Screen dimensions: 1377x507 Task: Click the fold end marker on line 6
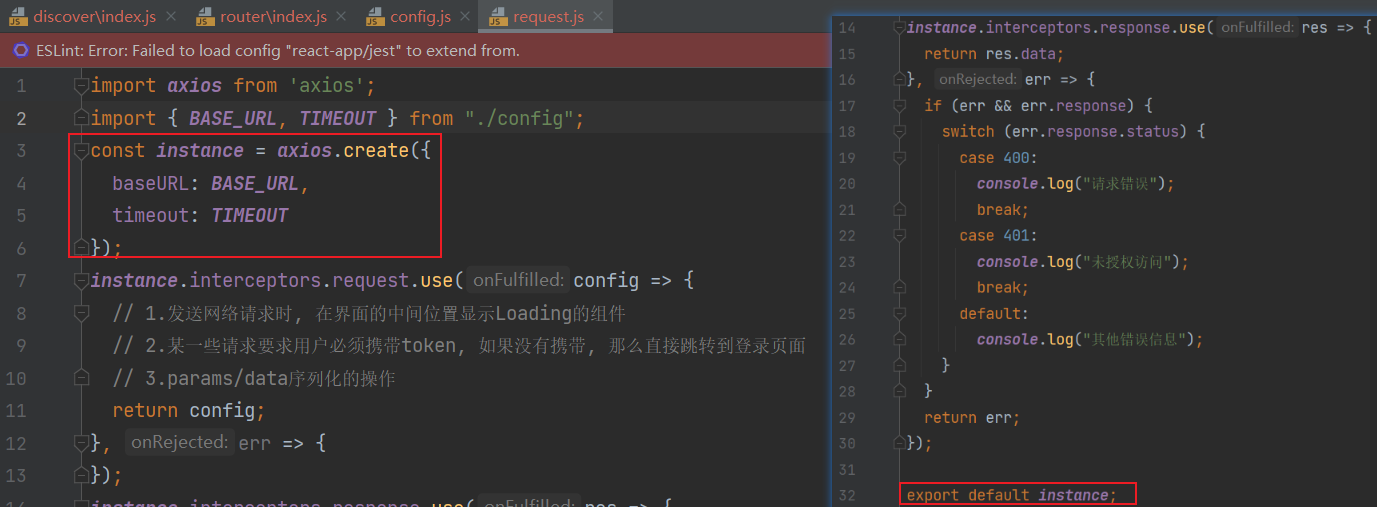[81, 247]
